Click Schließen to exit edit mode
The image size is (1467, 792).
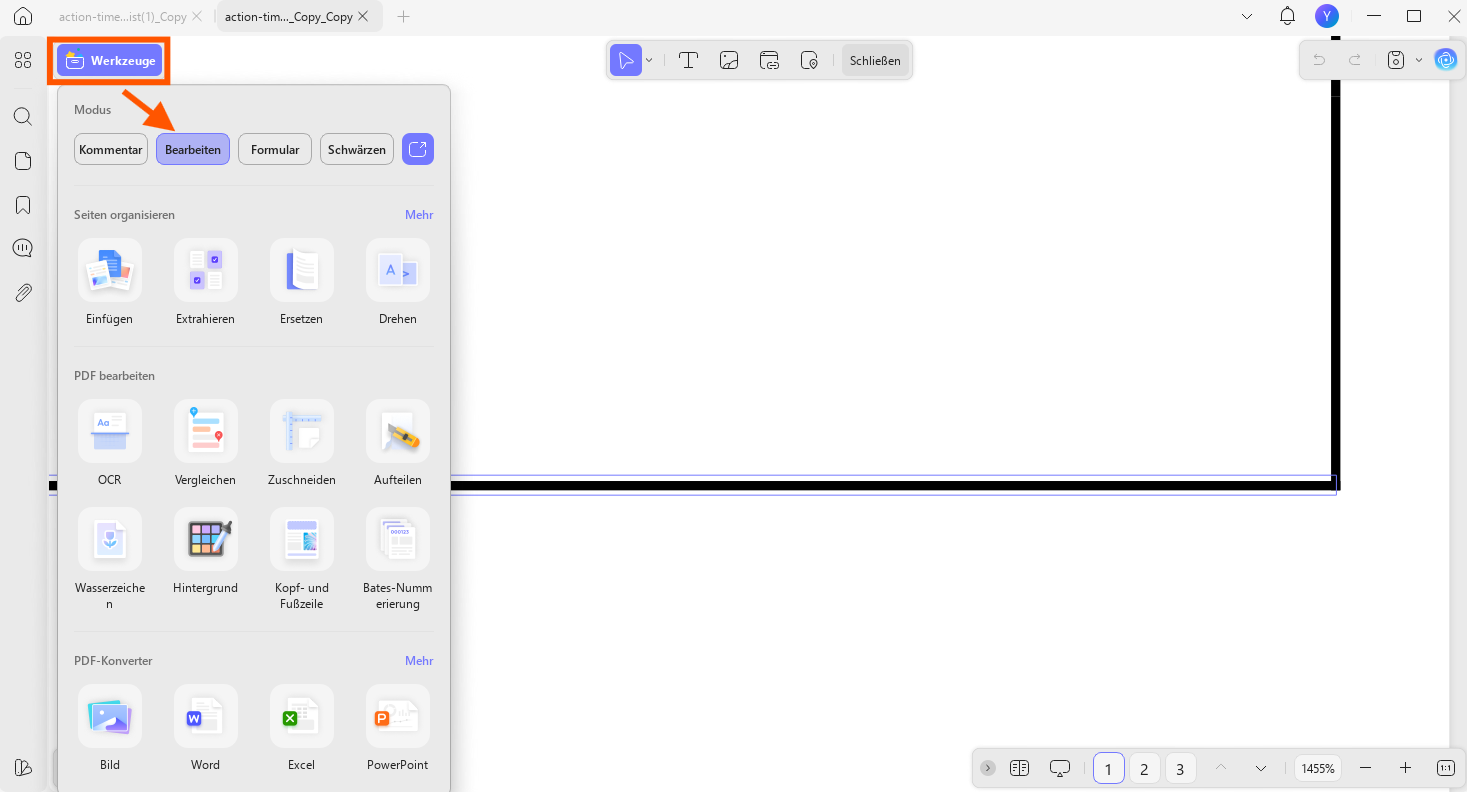(x=875, y=60)
